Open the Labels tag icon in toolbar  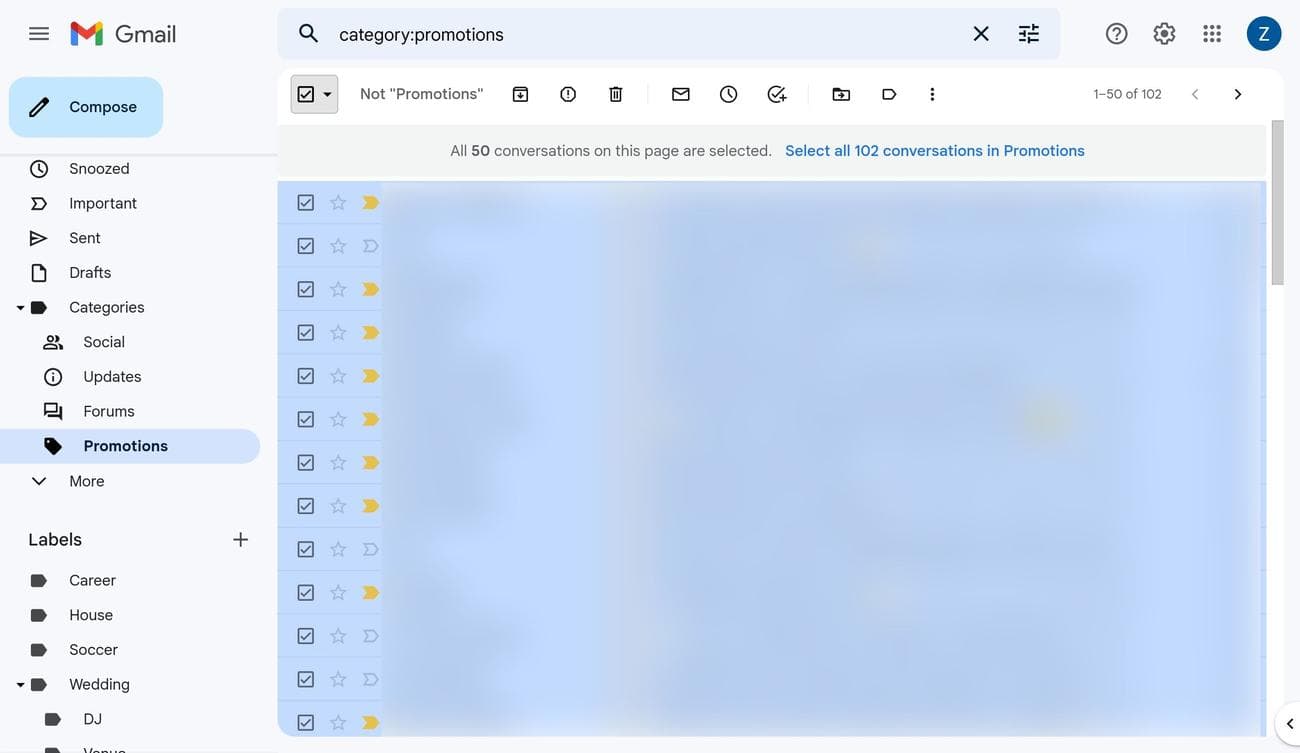click(889, 94)
